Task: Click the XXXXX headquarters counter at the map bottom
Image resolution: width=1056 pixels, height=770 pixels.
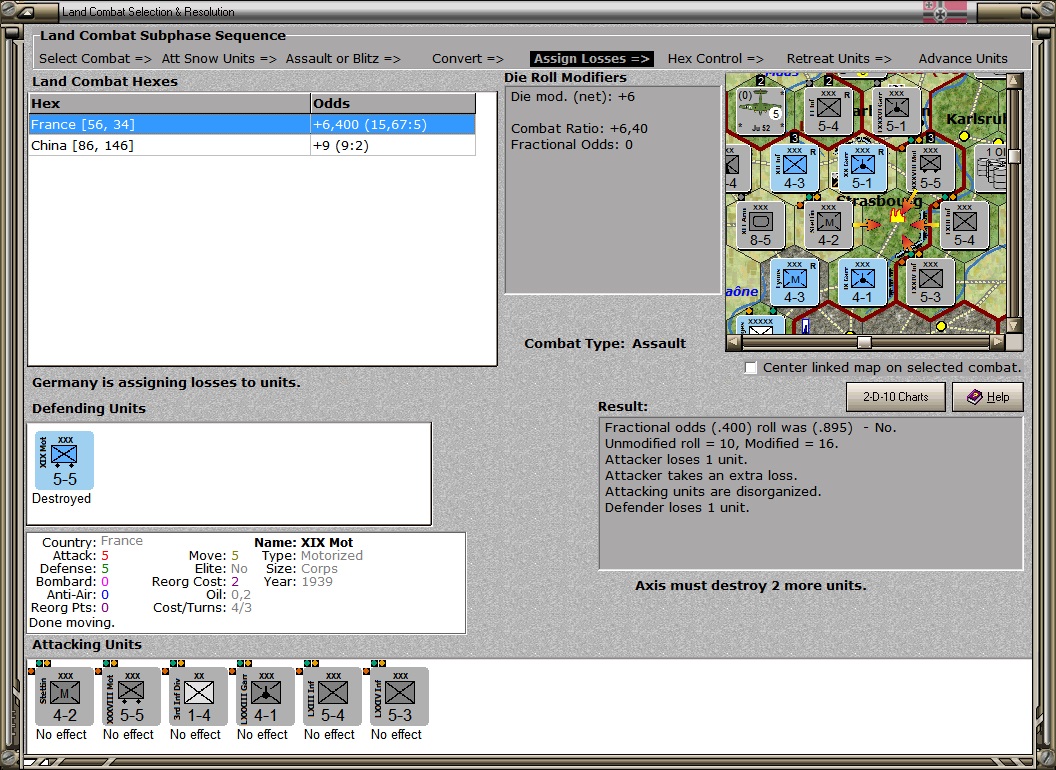Action: click(x=760, y=325)
